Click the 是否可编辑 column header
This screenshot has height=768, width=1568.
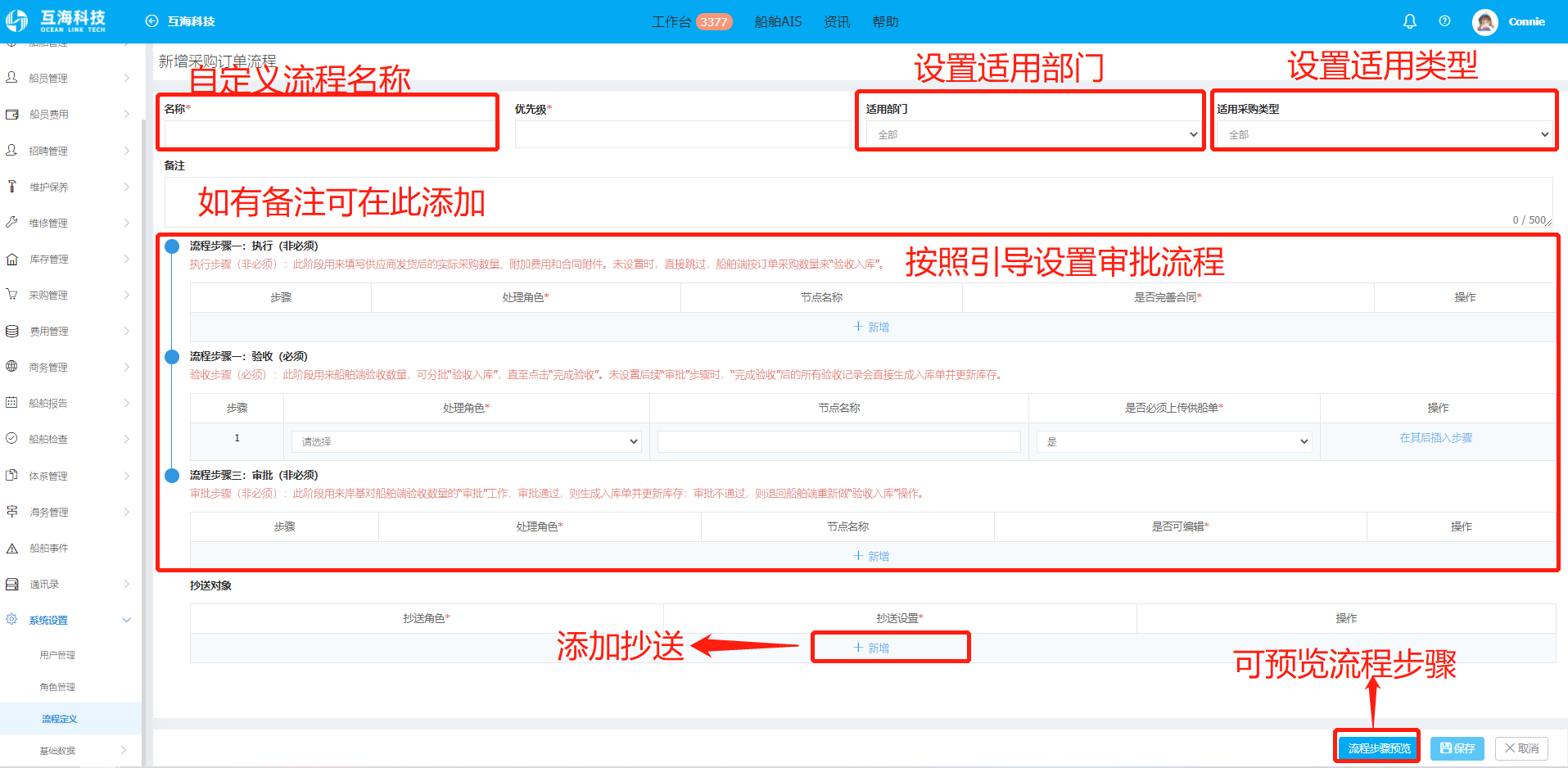1180,526
